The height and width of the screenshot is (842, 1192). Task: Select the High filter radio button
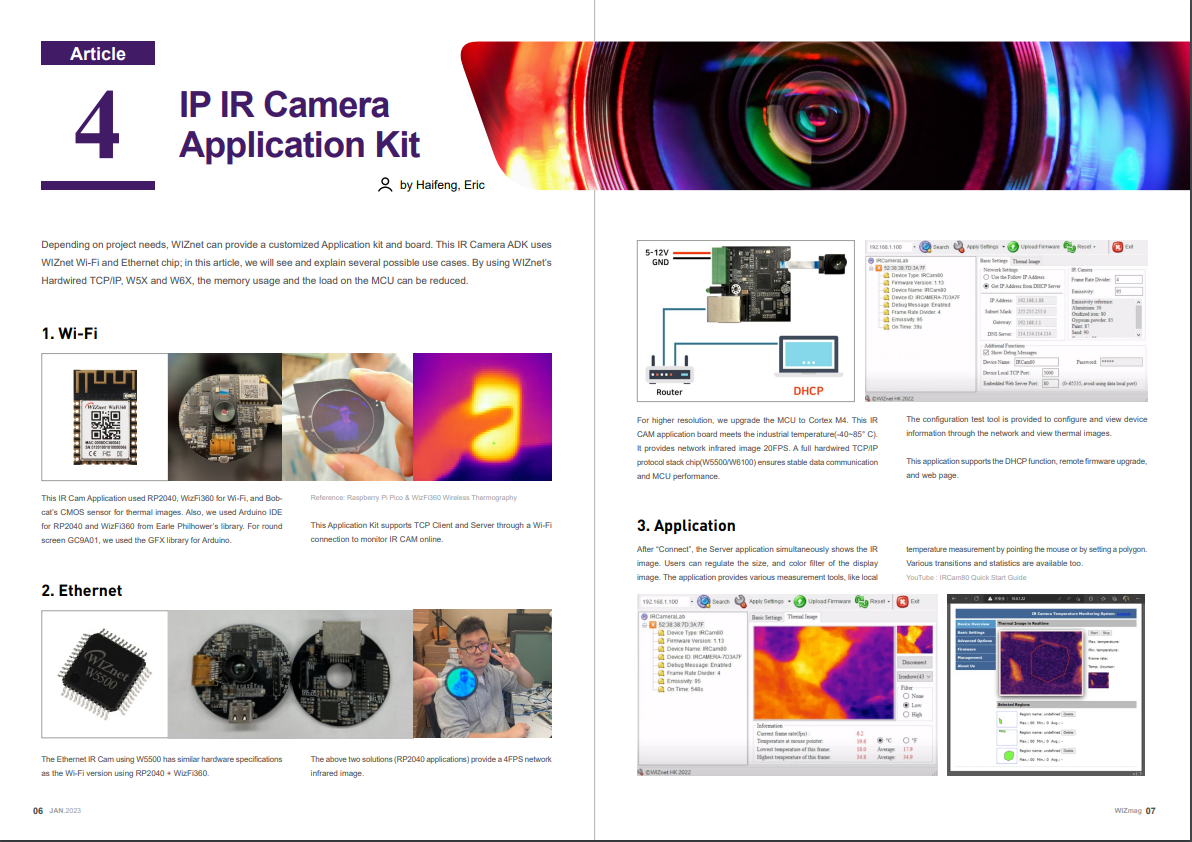[x=906, y=714]
